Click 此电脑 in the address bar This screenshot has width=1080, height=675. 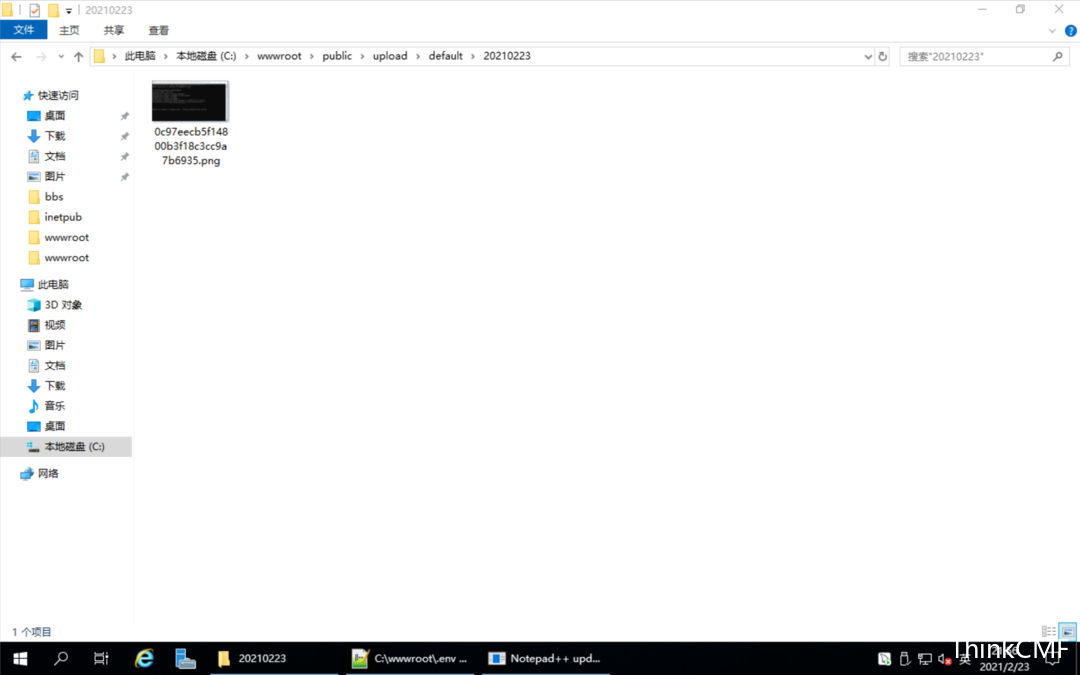coord(140,56)
